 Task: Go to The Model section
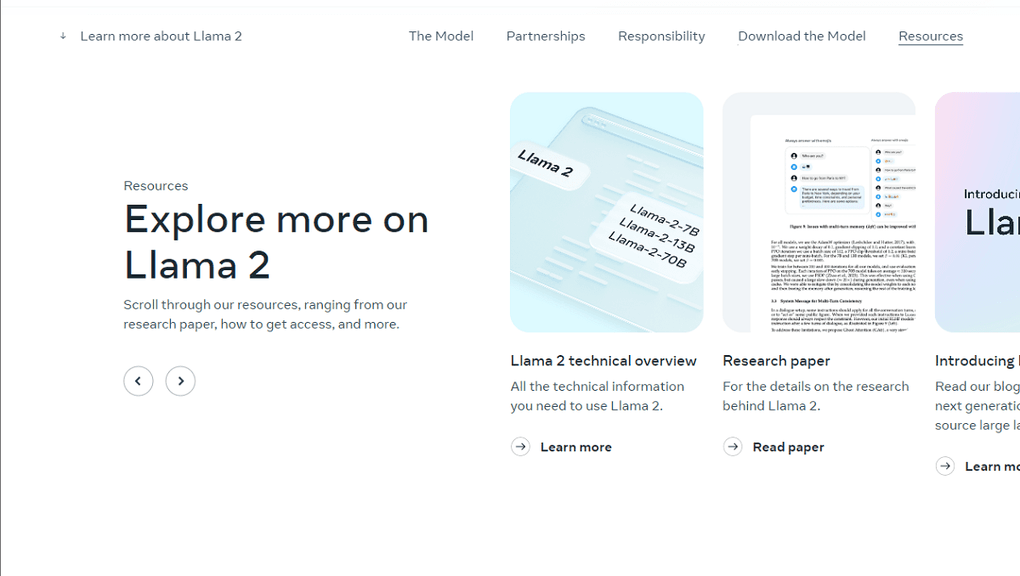(x=441, y=36)
